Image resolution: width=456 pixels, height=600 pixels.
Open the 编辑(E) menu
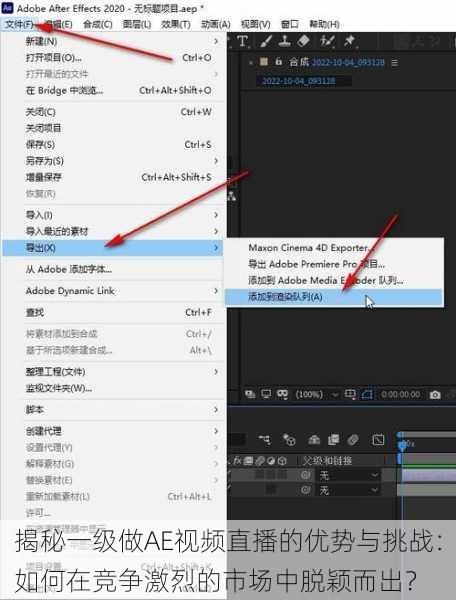pos(58,24)
